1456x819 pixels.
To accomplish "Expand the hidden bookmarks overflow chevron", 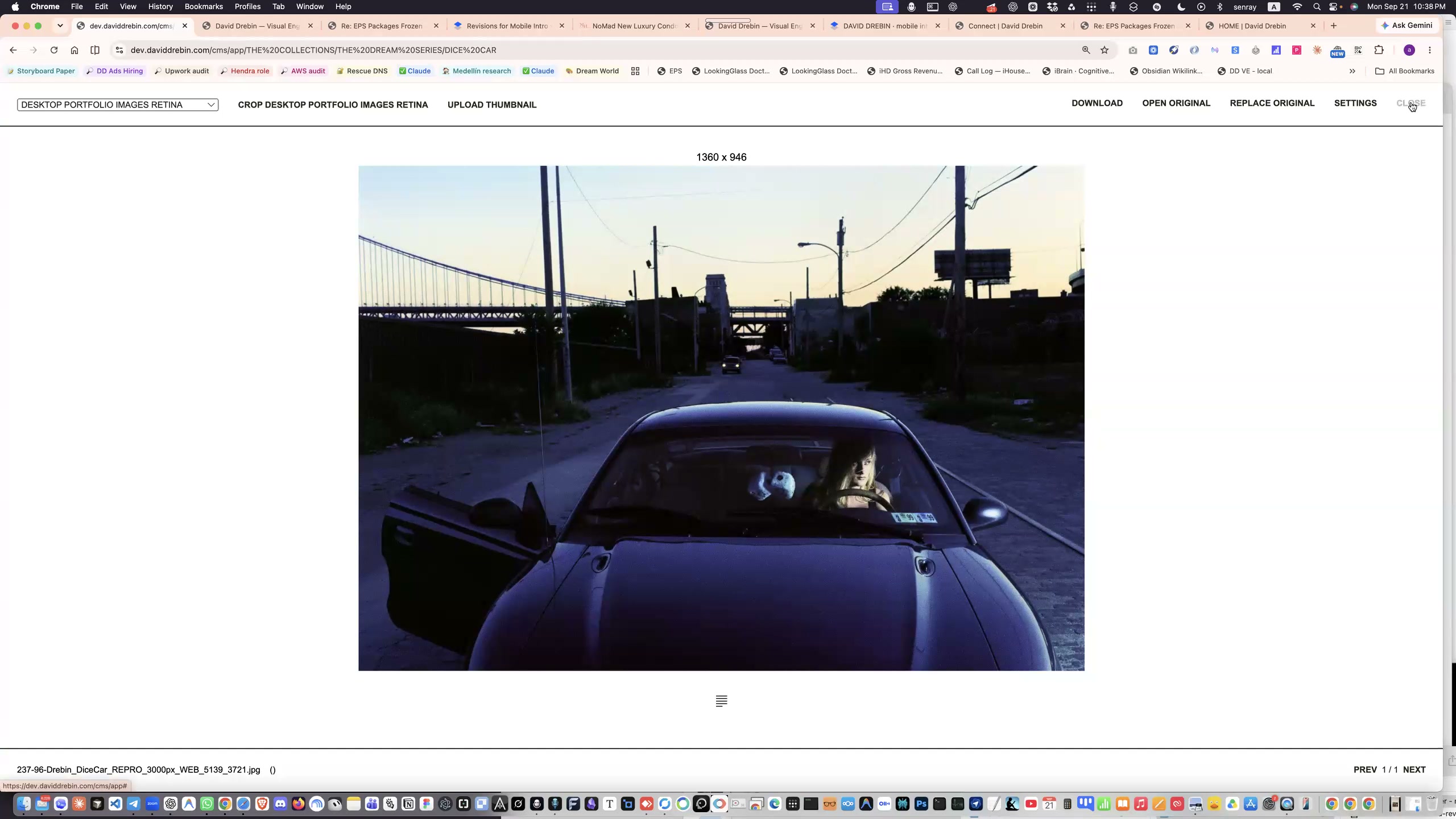I will pos(1352,71).
